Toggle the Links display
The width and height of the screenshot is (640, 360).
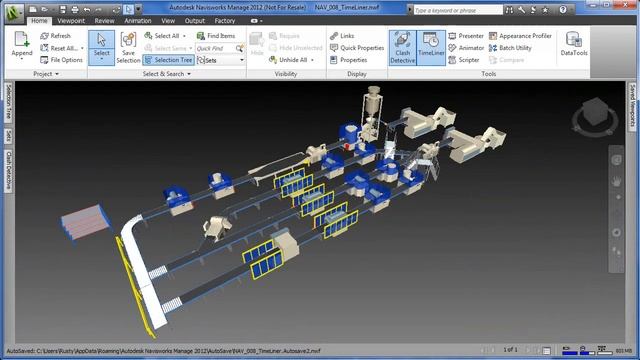pyautogui.click(x=342, y=36)
